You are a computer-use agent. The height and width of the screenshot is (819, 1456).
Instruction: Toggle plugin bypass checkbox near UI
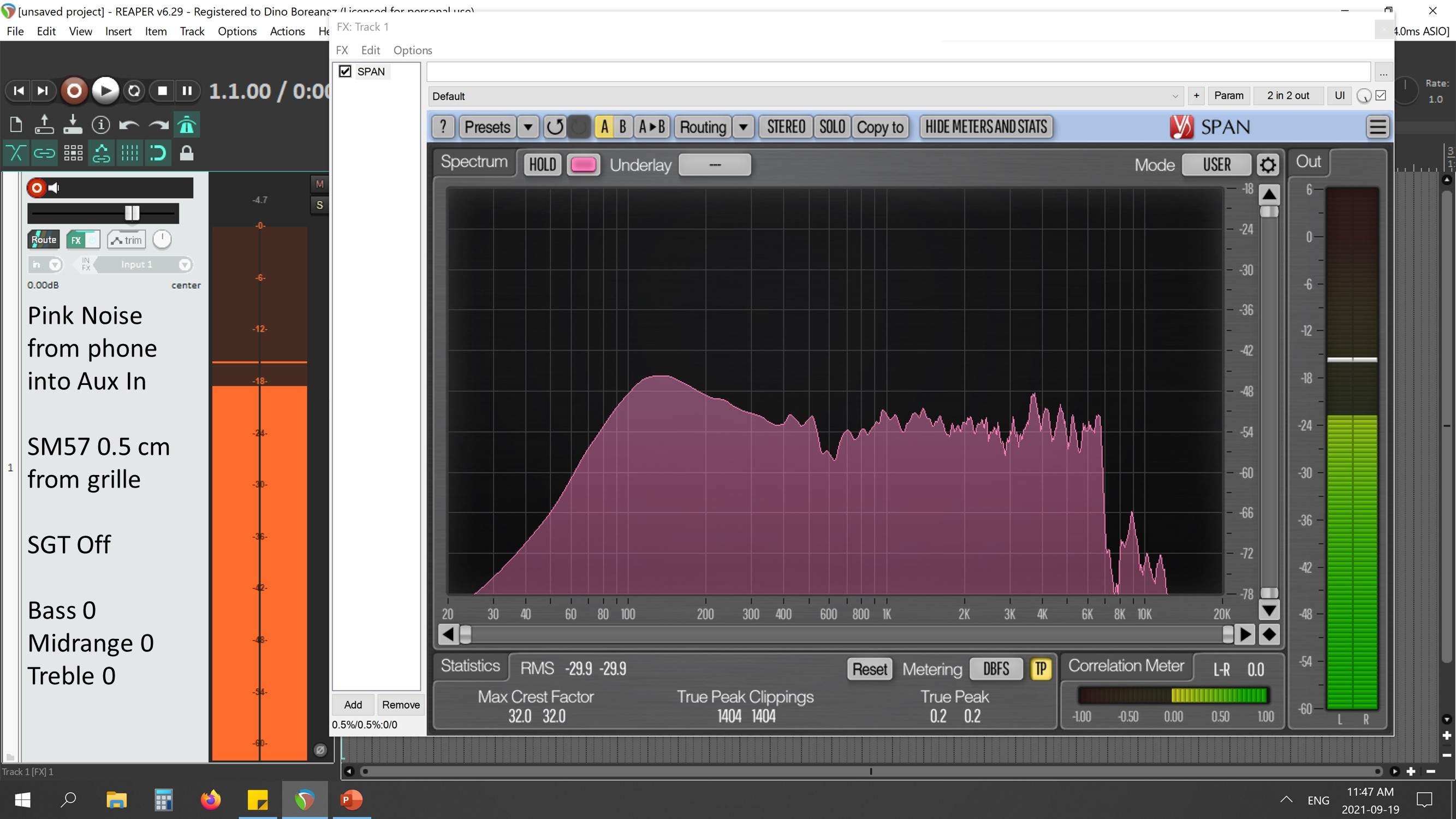pos(1381,96)
